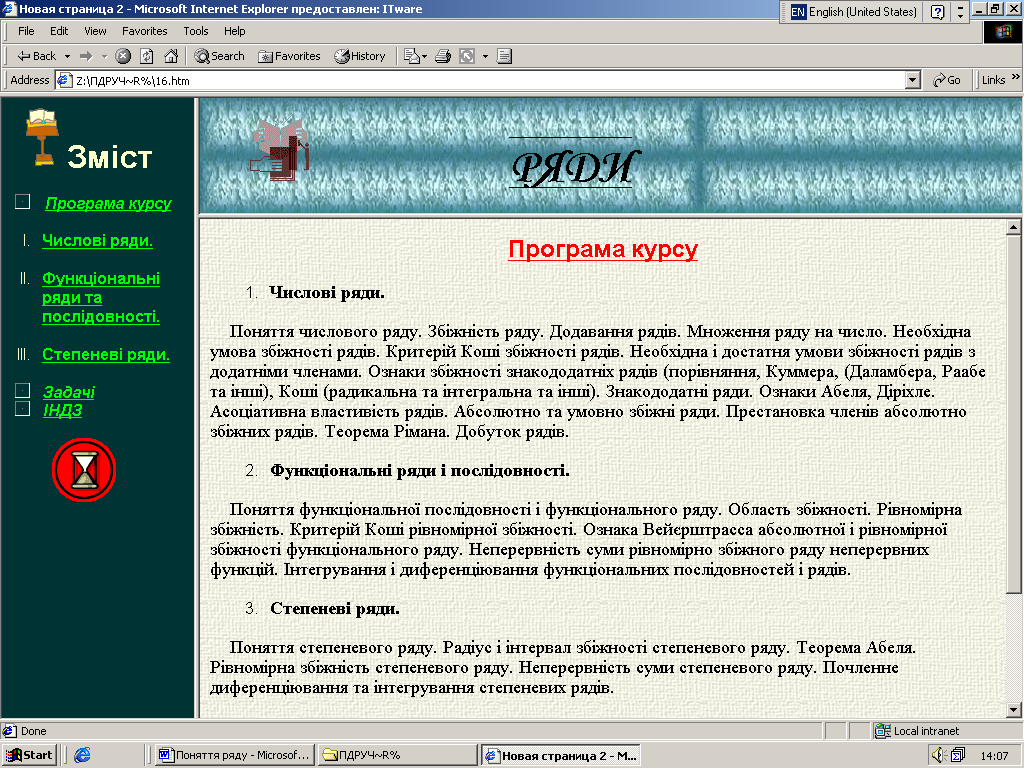Click the red Програма курсу heading

603,249
